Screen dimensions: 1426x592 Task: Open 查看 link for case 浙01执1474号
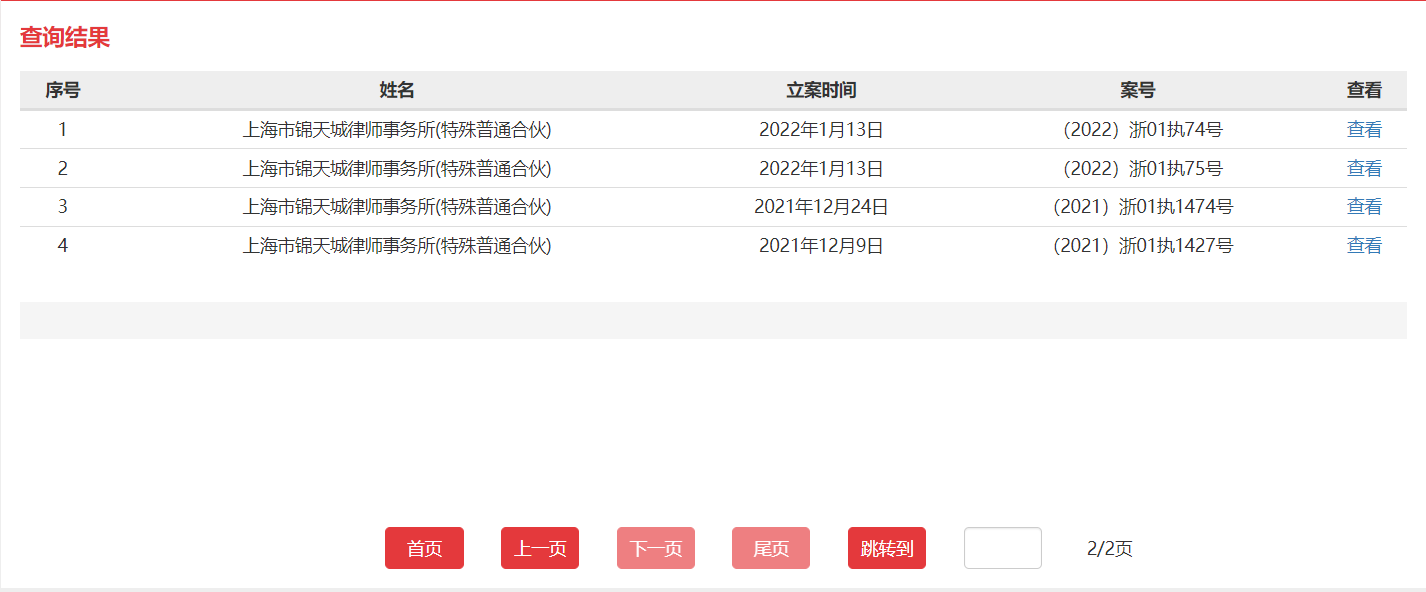1364,207
